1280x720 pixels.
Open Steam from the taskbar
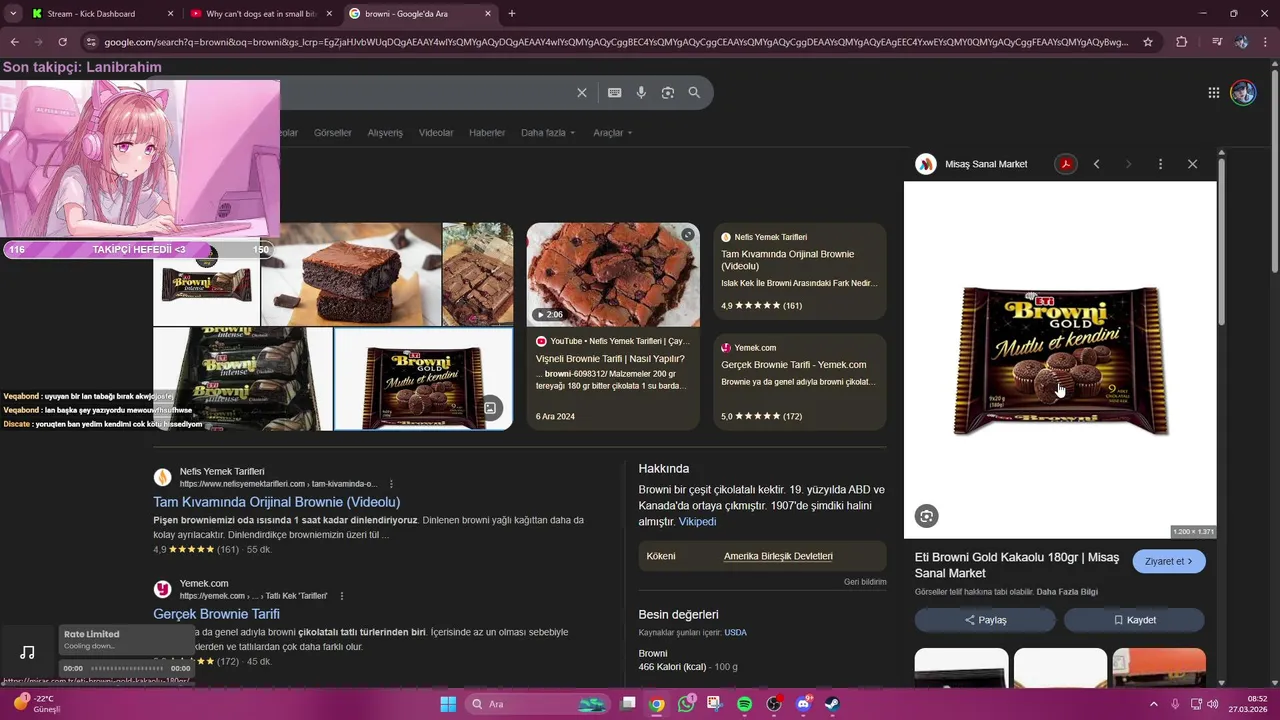click(x=832, y=704)
